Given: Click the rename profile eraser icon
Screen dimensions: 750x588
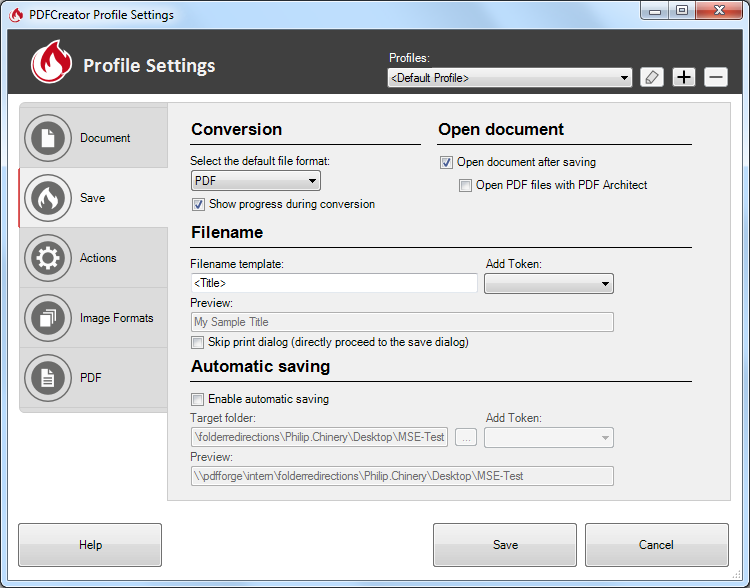Looking at the screenshot, I should pos(652,77).
